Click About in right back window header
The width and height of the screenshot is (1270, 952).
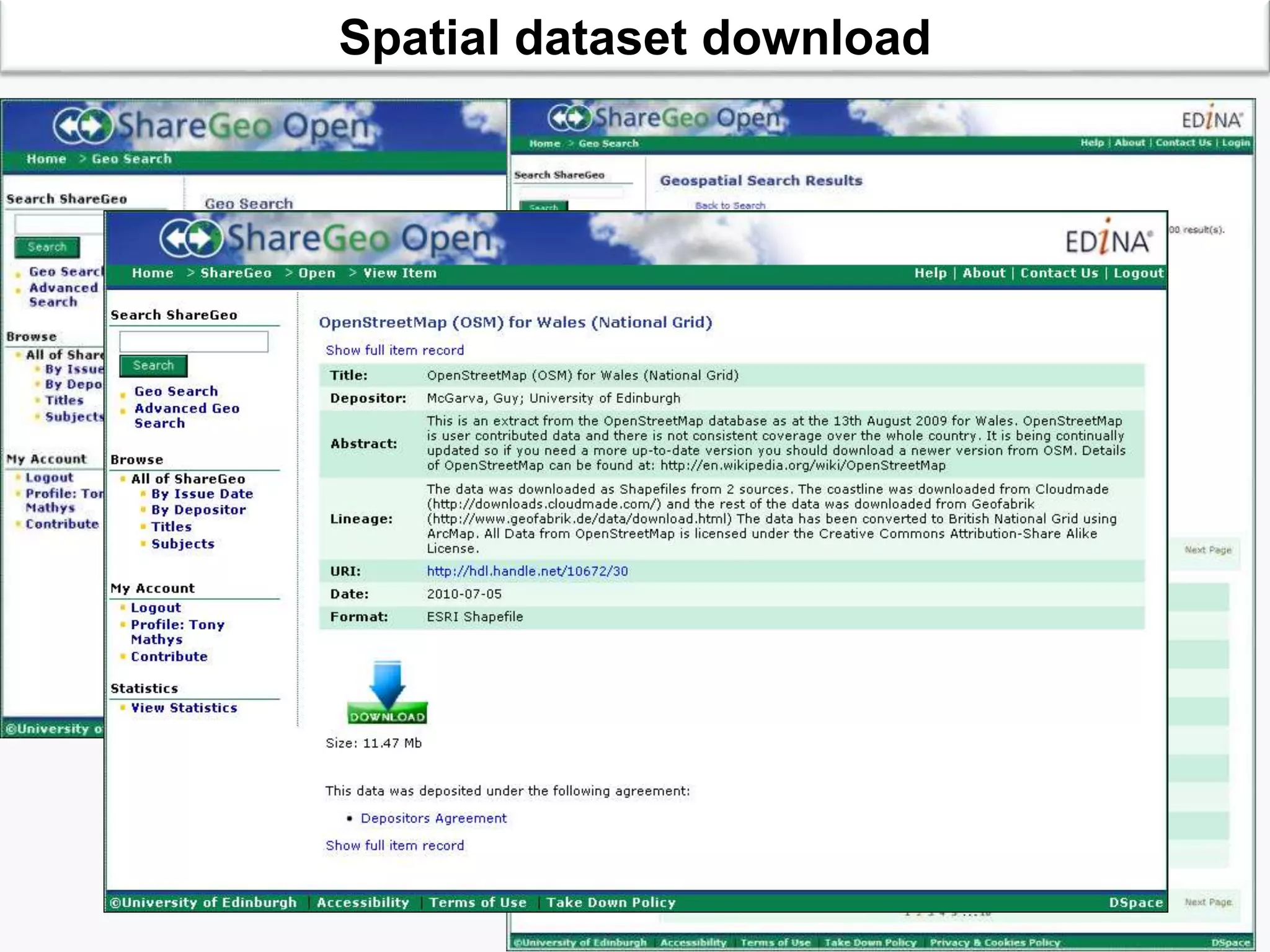click(x=1130, y=143)
